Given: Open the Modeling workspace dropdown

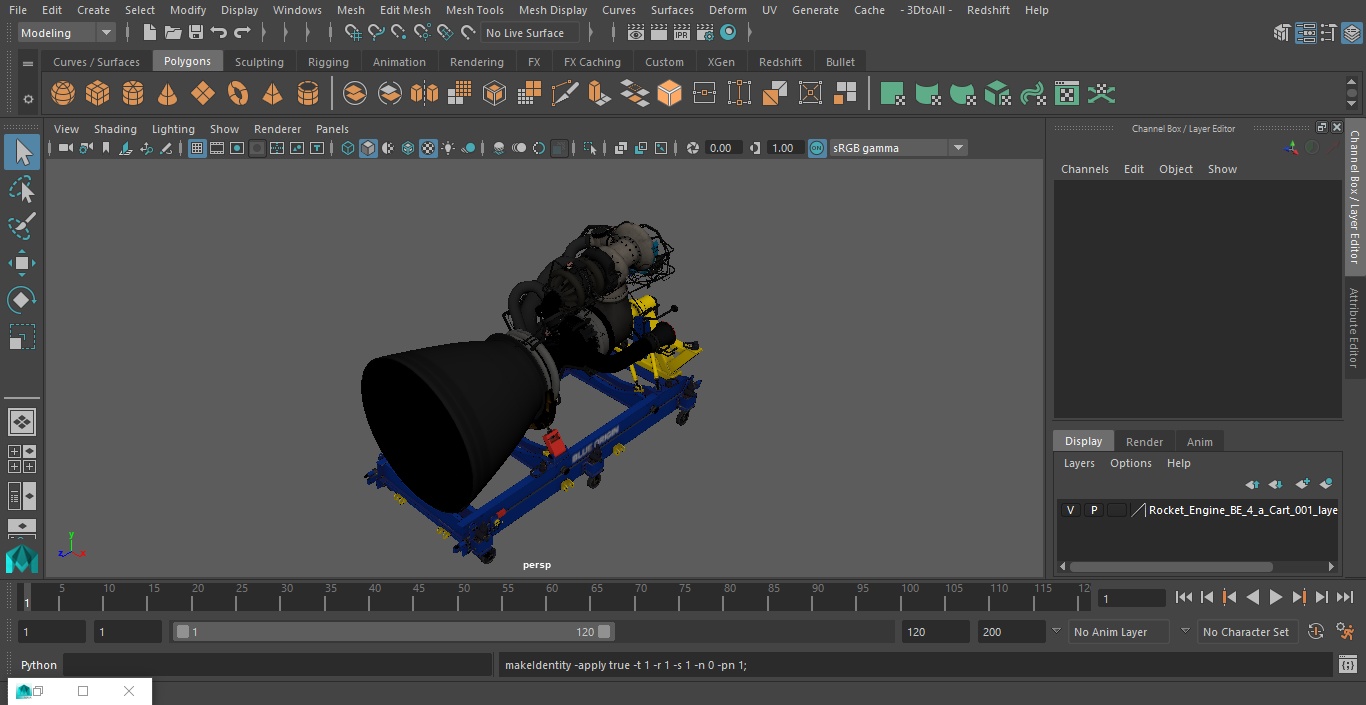Looking at the screenshot, I should coord(67,33).
